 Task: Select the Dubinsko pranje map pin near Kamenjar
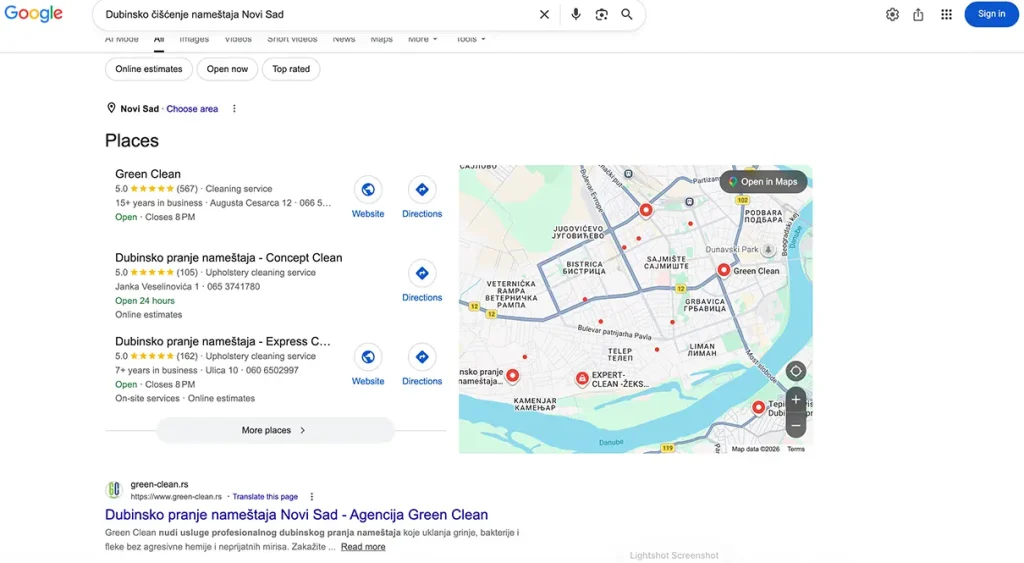pyautogui.click(x=513, y=376)
